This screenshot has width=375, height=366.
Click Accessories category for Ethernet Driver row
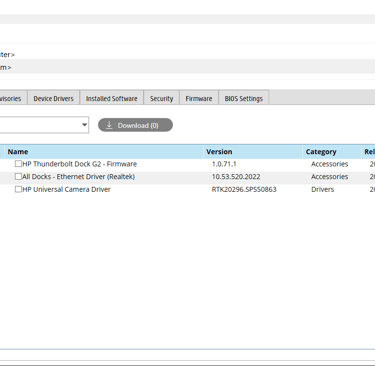coord(330,177)
